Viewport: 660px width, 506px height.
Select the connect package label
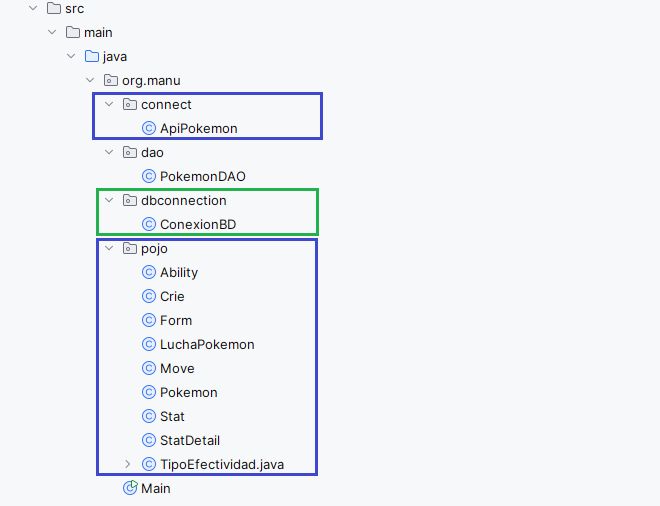point(166,104)
